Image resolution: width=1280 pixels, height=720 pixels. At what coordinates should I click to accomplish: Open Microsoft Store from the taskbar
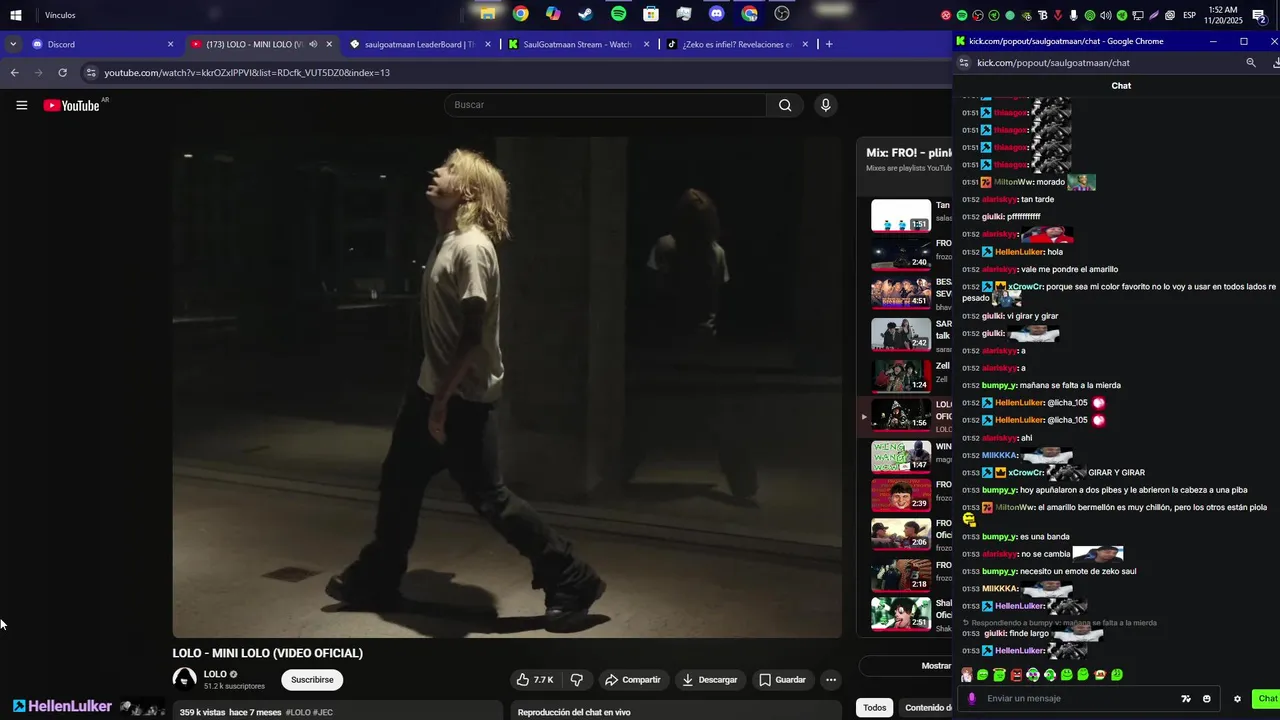pos(651,13)
